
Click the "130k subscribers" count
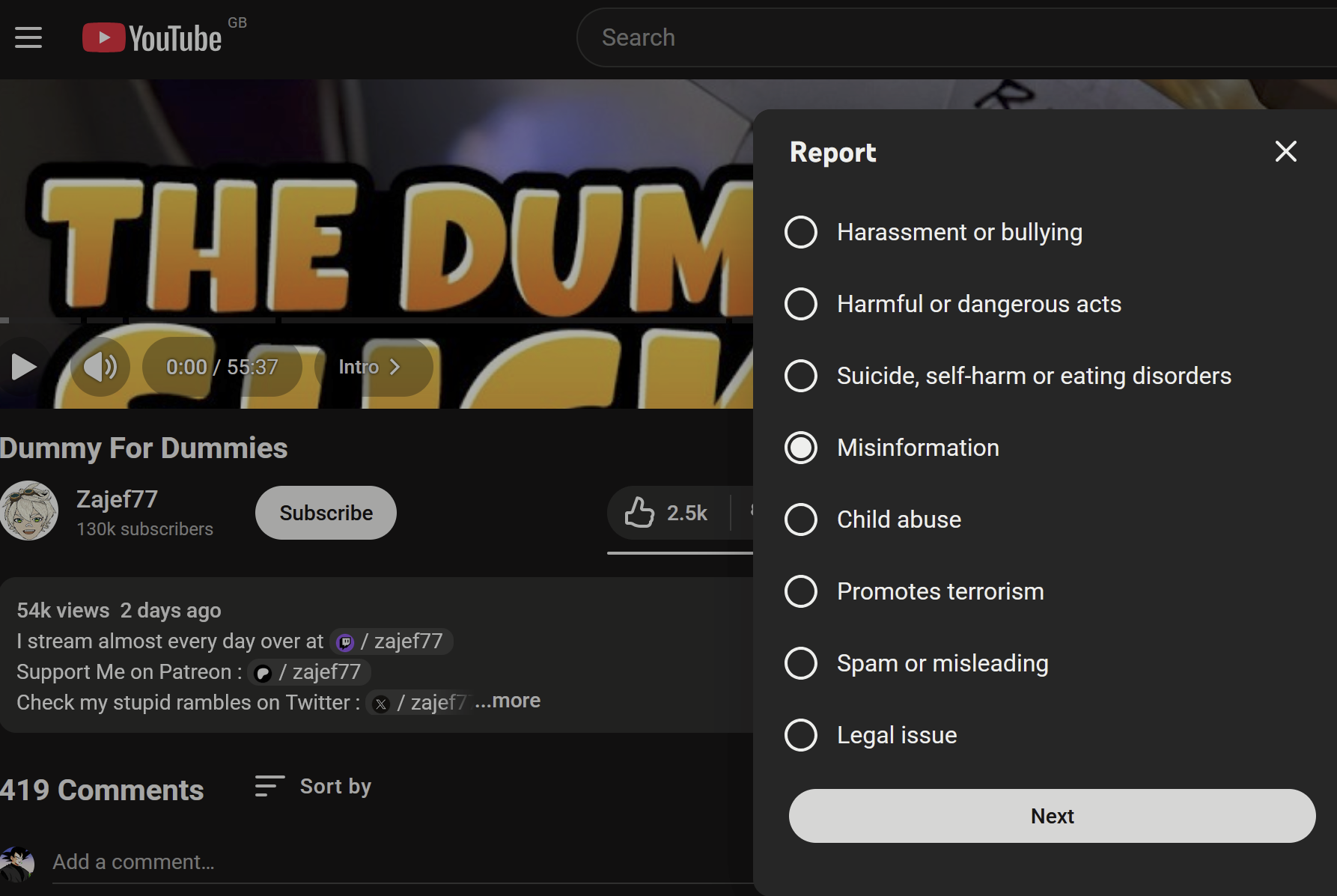(144, 529)
